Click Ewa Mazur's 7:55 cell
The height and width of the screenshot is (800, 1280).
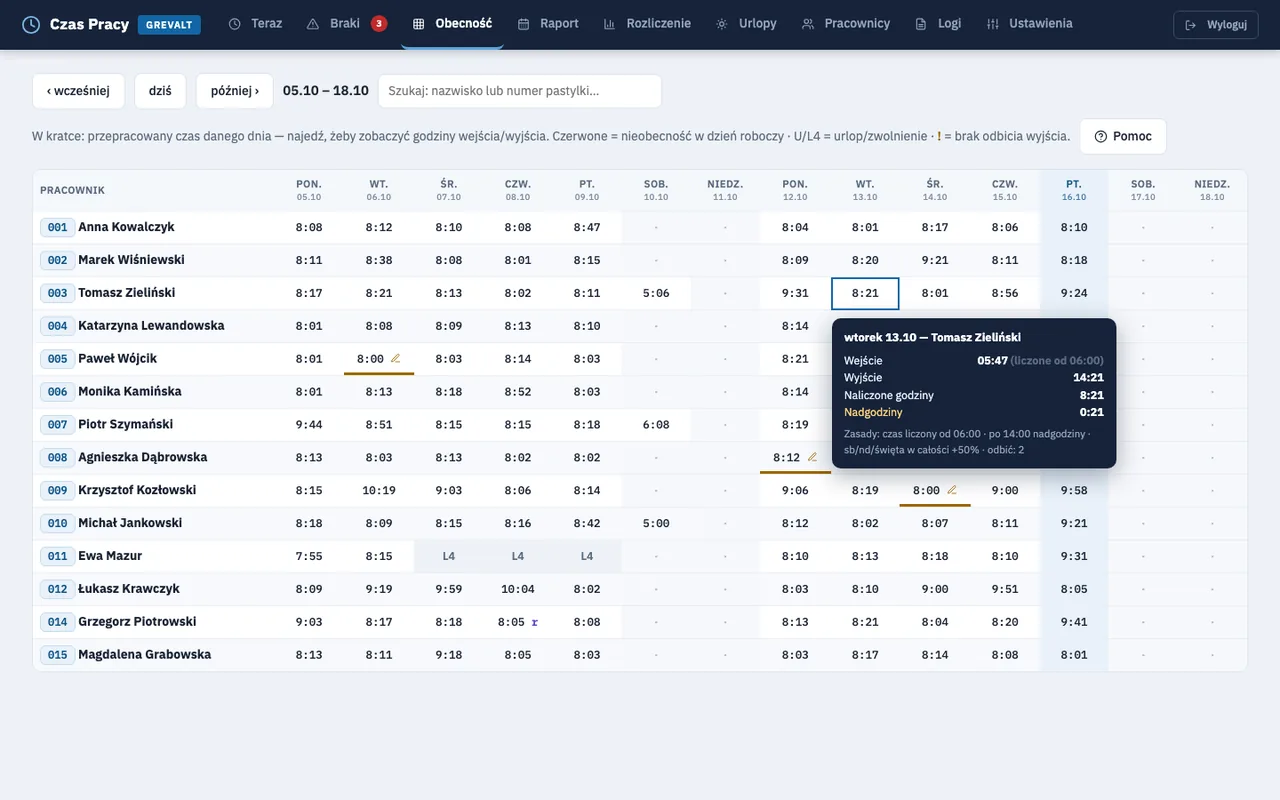pyautogui.click(x=309, y=556)
